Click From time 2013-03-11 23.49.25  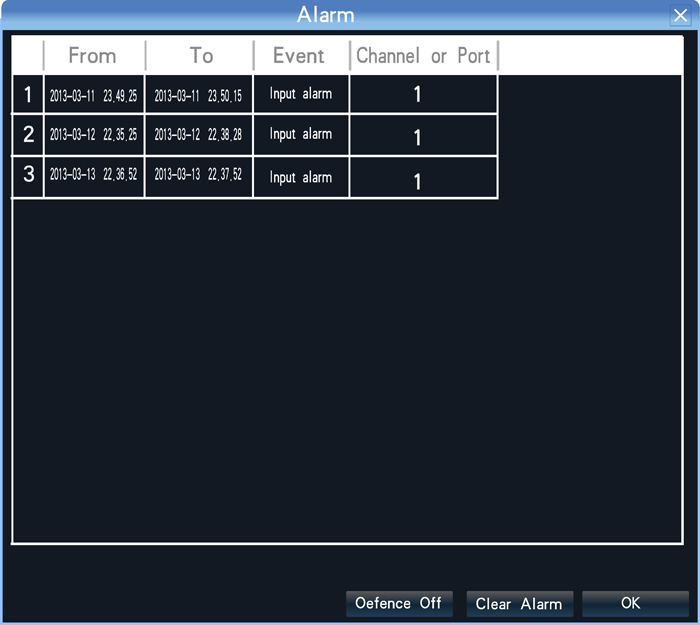tap(94, 94)
